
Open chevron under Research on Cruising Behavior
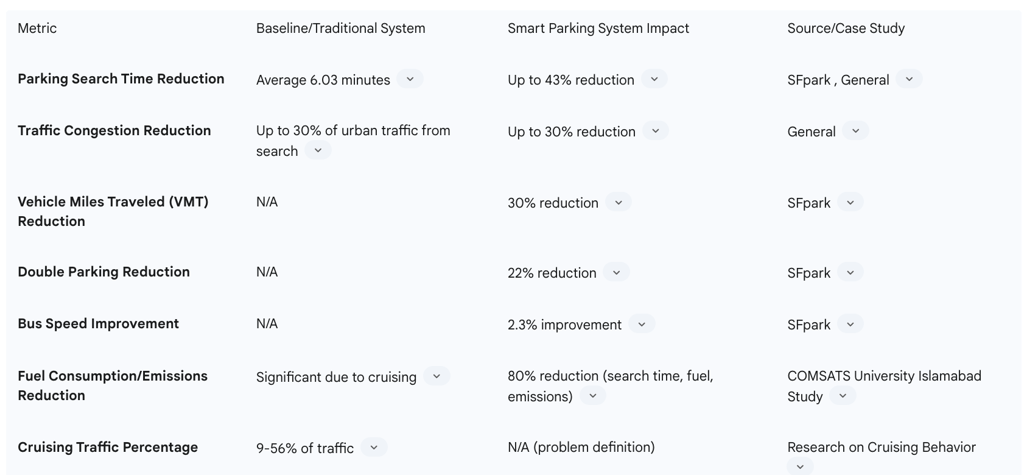(x=799, y=466)
